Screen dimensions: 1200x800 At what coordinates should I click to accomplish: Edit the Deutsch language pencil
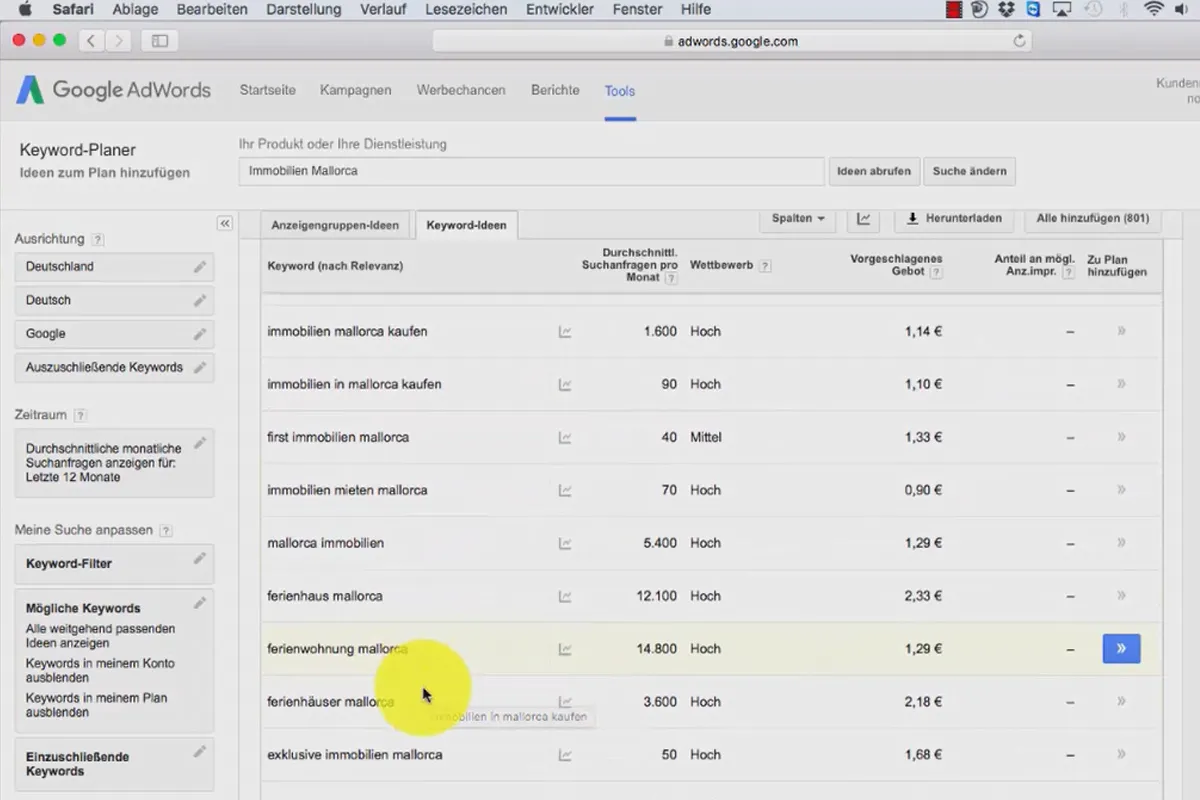coord(200,300)
